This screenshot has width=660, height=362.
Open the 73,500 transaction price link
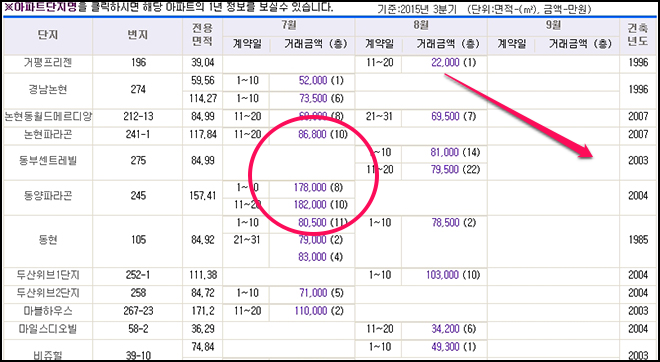click(313, 98)
